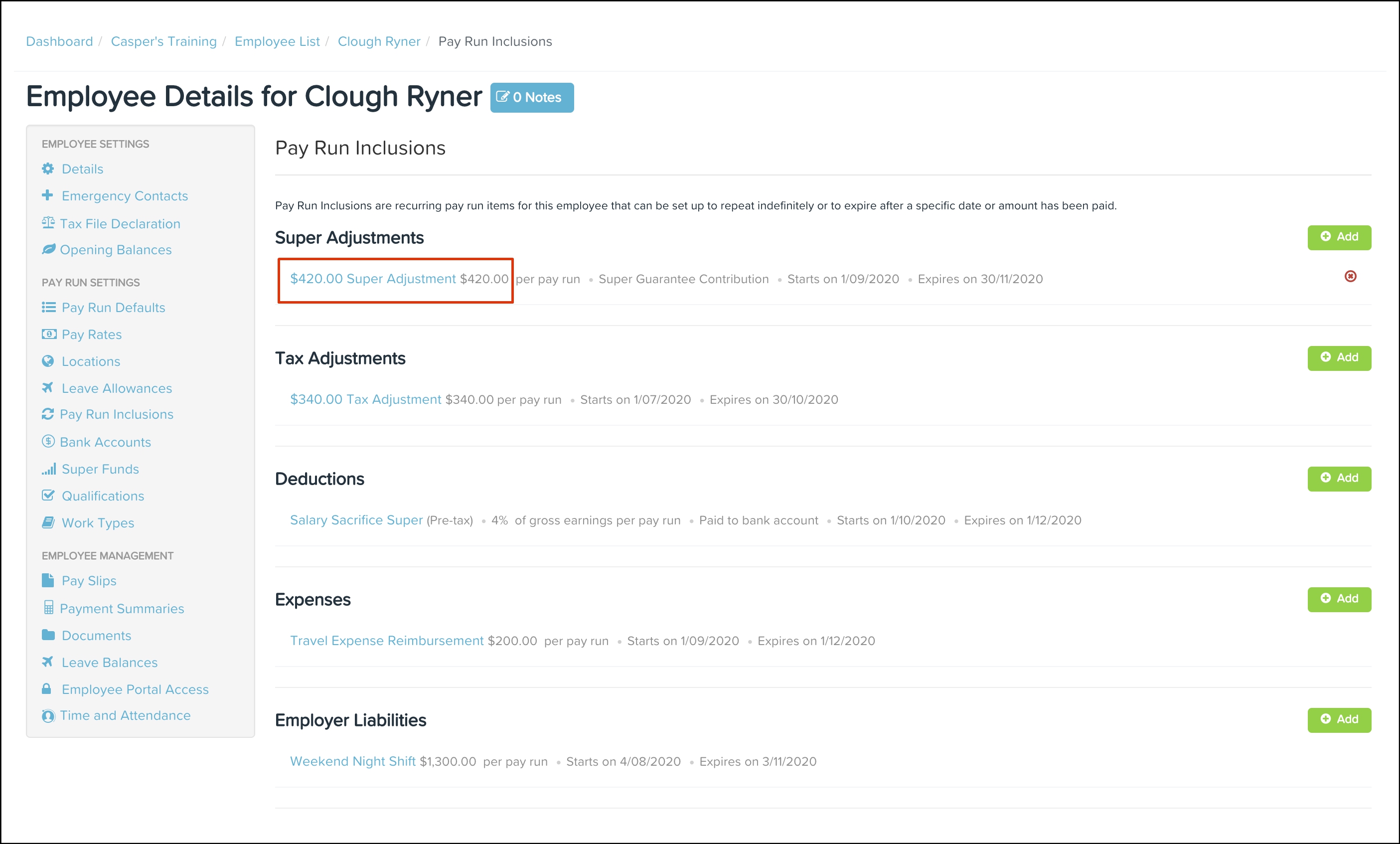Add a new Deduction
The width and height of the screenshot is (1400, 844).
[1339, 478]
